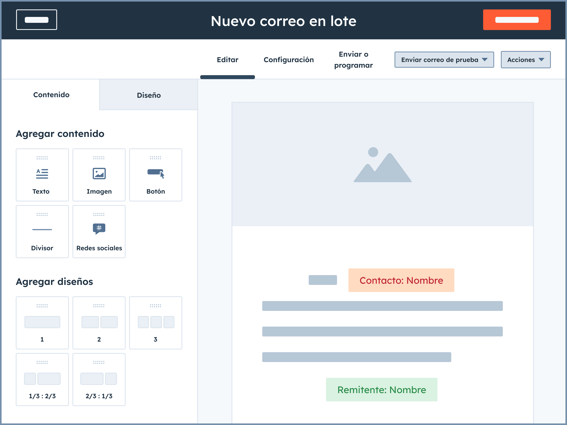Select the Imagen content module
567x425 pixels.
coord(99,175)
